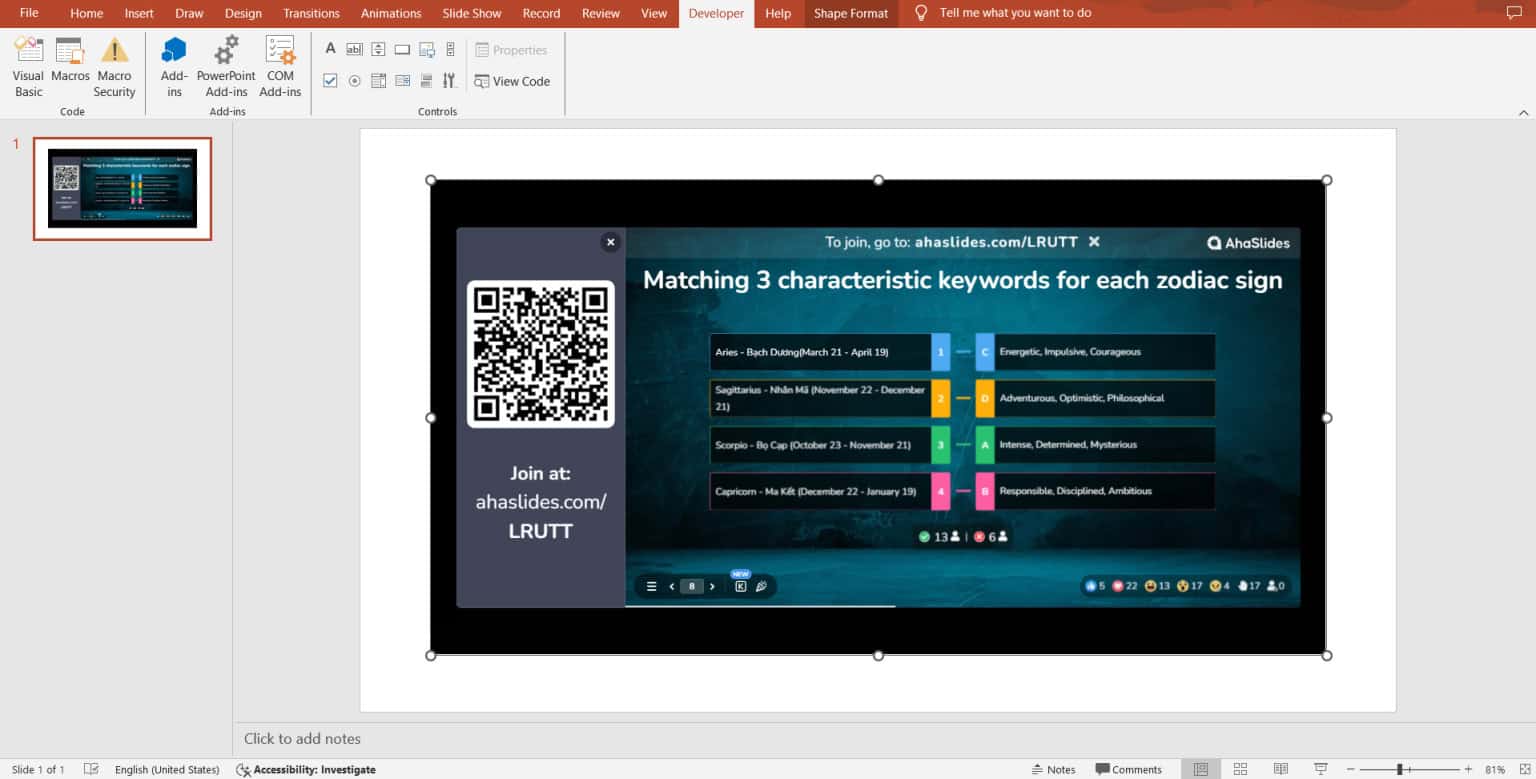Collapse the ribbon with the chevron
The image size is (1536, 779).
pyautogui.click(x=1523, y=112)
